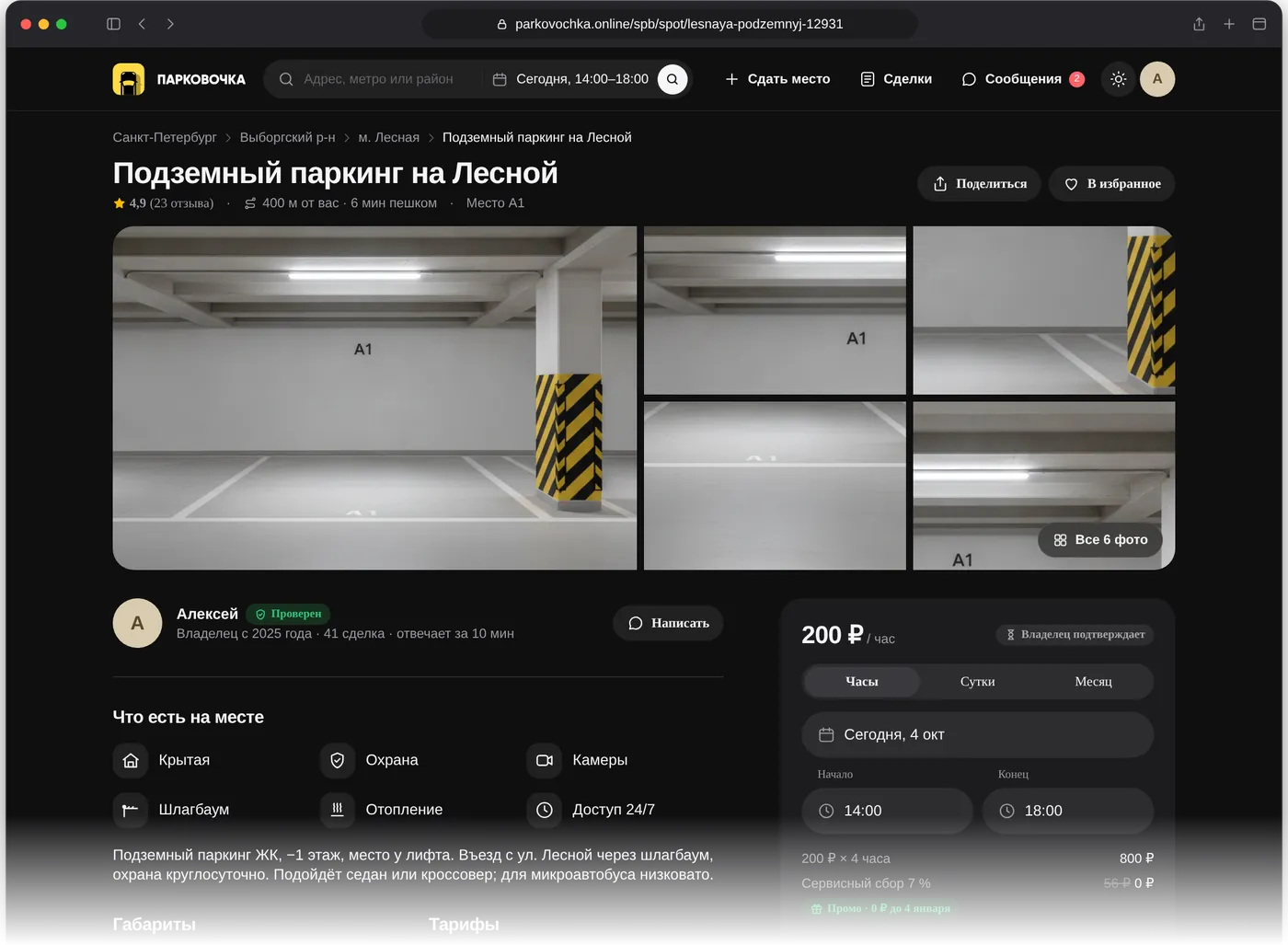Image resolution: width=1288 pixels, height=945 pixels.
Task: Select the Часы pricing tab
Action: pos(862,682)
